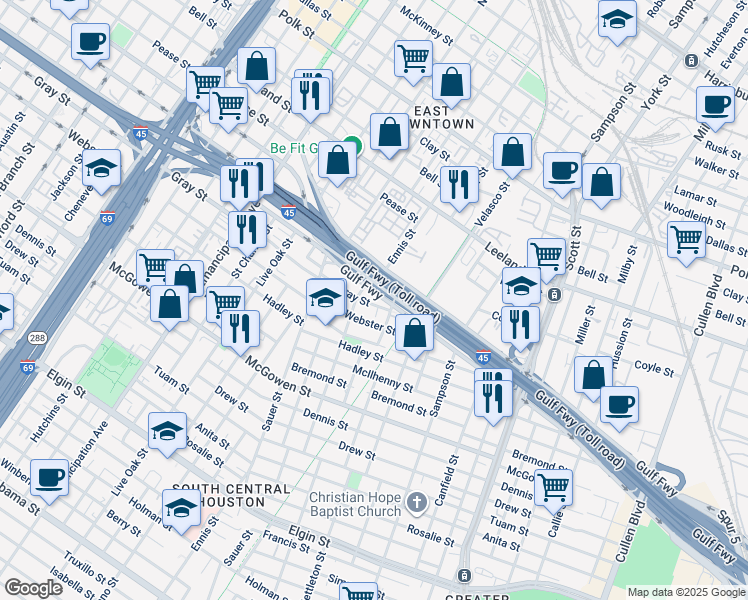Click the Interstate 45 shield near Coyle St
The height and width of the screenshot is (600, 748).
pos(483,357)
